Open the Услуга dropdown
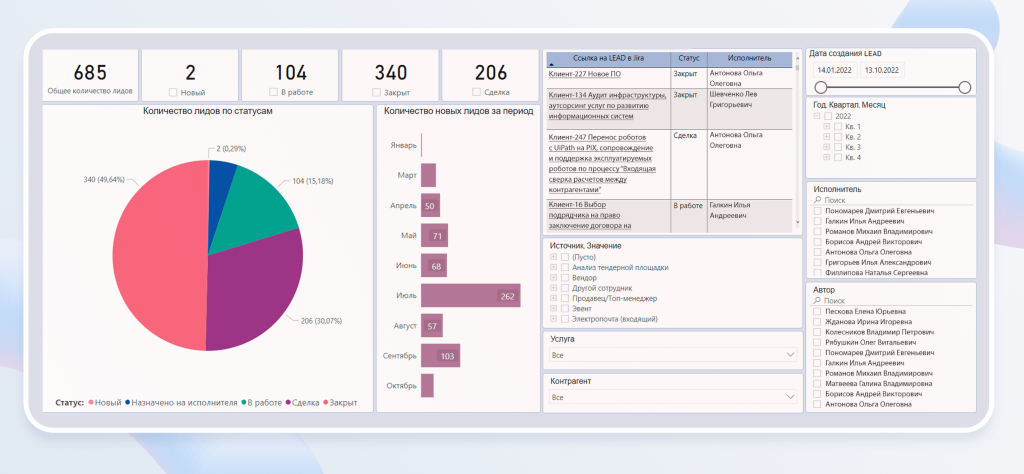Screen dimensions: 1024x474 click(673, 355)
